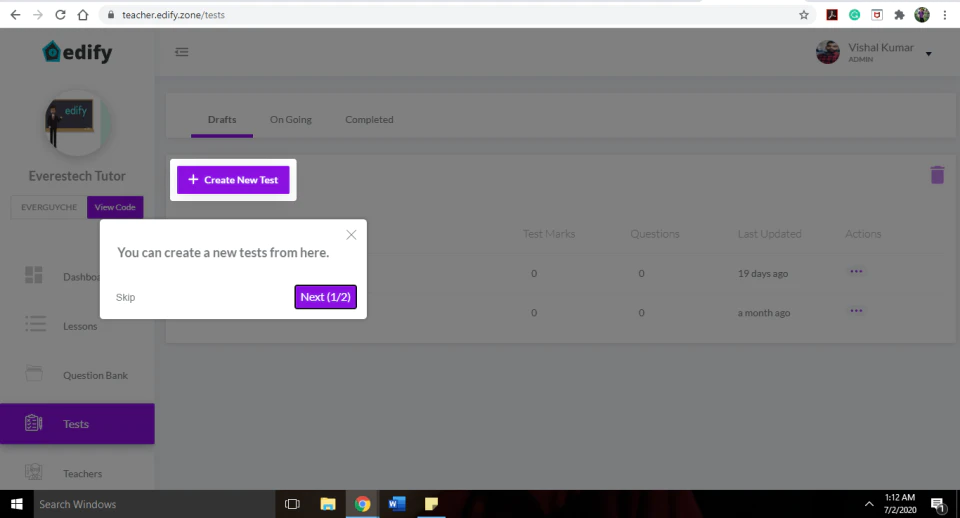Open actions menu for 19 days ago test
This screenshot has width=960, height=518.
click(856, 271)
